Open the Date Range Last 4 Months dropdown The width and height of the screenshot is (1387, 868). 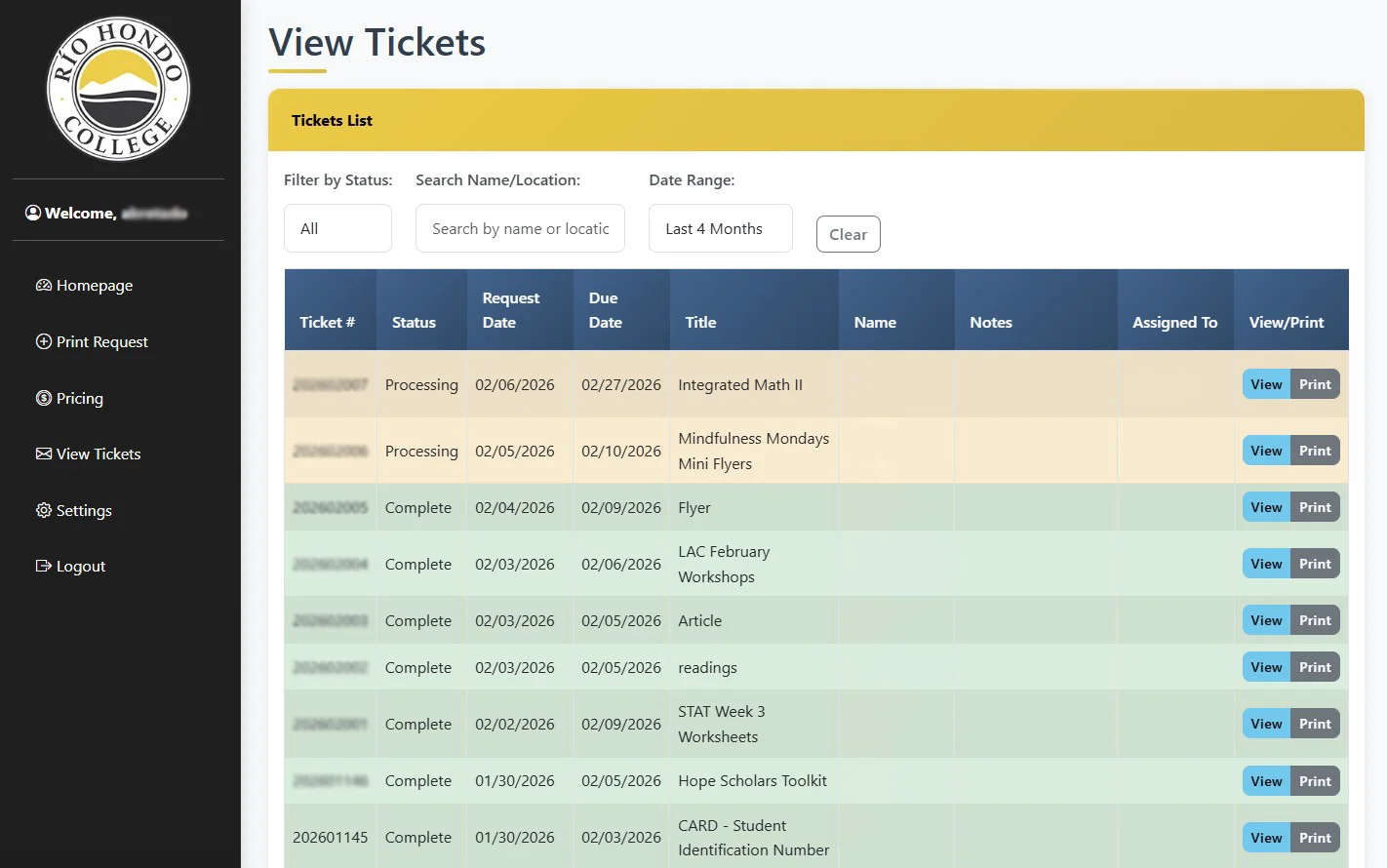[x=721, y=228]
